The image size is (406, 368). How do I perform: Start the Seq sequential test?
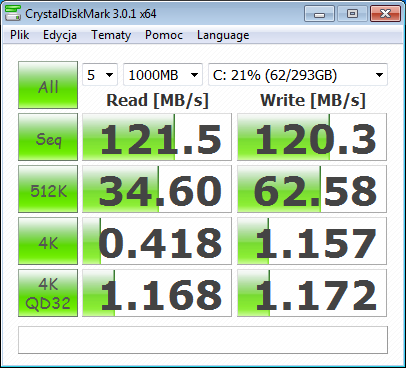[48, 137]
